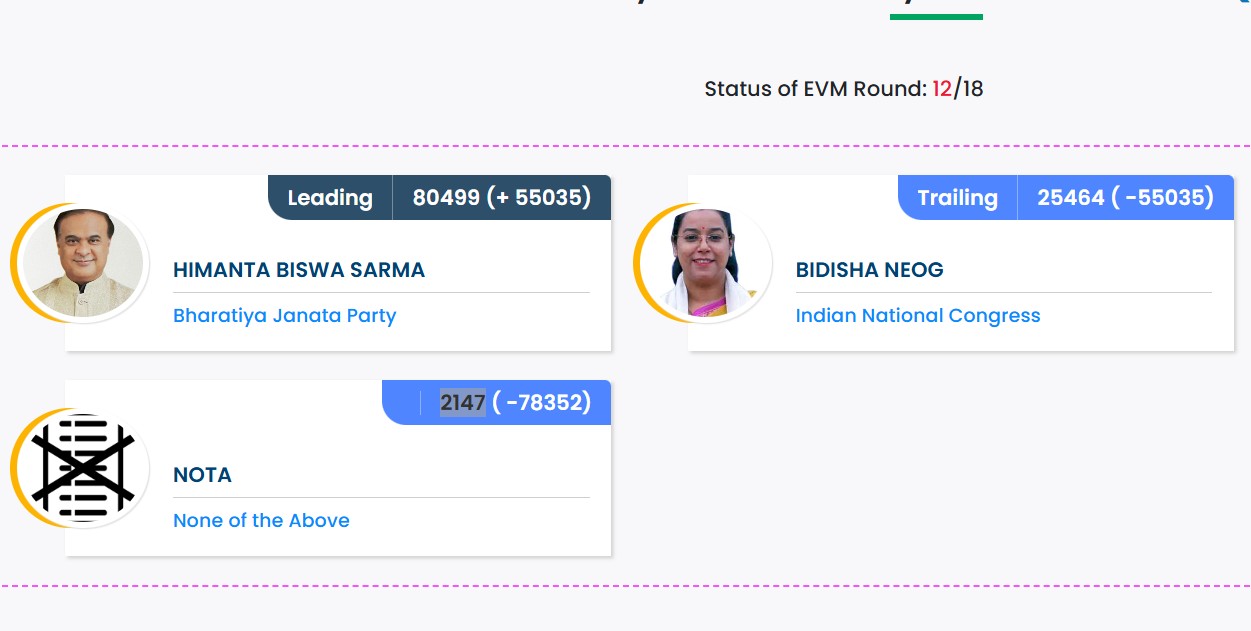Click the Leading status badge
Viewport: 1251px width, 631px height.
point(330,198)
